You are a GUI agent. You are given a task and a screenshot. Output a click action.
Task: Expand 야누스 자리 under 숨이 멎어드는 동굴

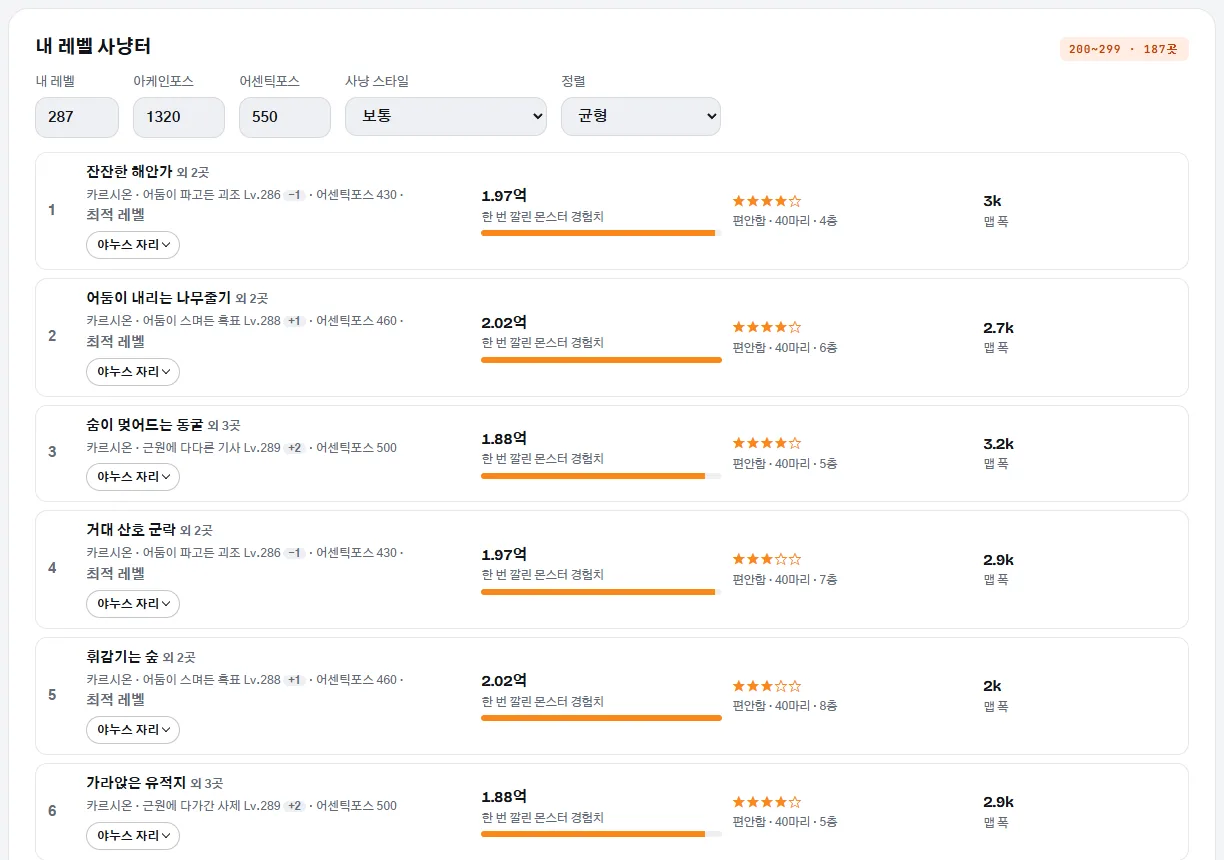[133, 477]
